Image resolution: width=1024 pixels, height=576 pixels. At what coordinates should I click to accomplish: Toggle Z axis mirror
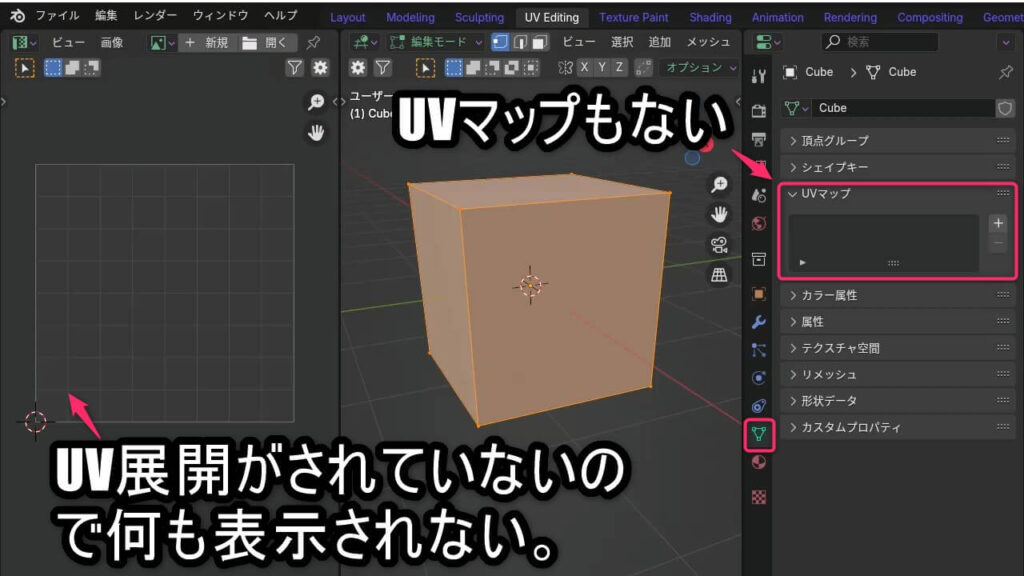tap(619, 68)
